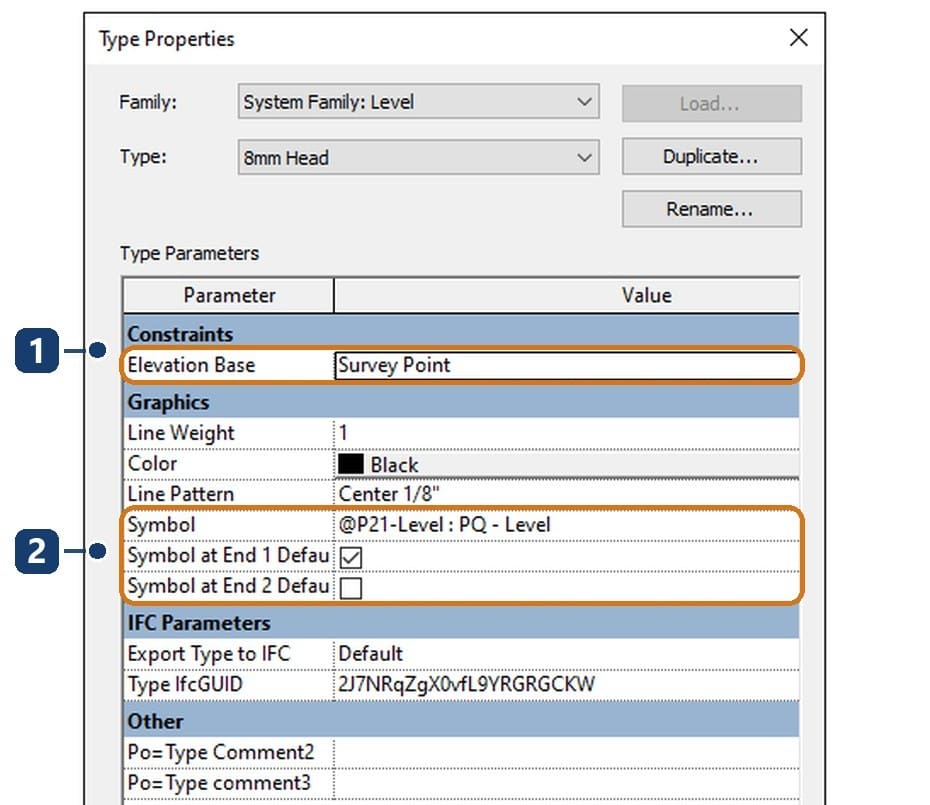Click the Type IfcGUID parameter label
Viewport: 930px width, 805px height.
[185, 685]
